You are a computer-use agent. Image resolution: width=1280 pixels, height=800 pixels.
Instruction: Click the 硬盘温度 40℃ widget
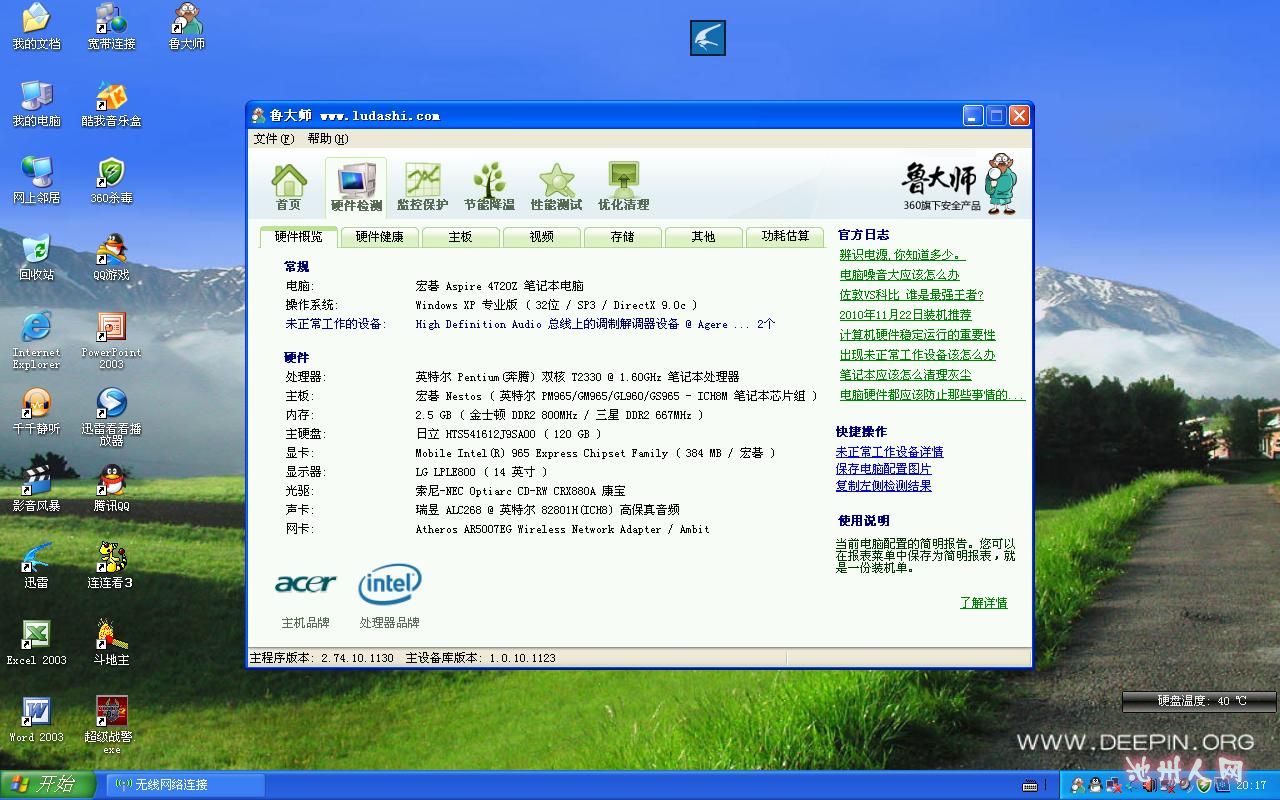(1200, 701)
